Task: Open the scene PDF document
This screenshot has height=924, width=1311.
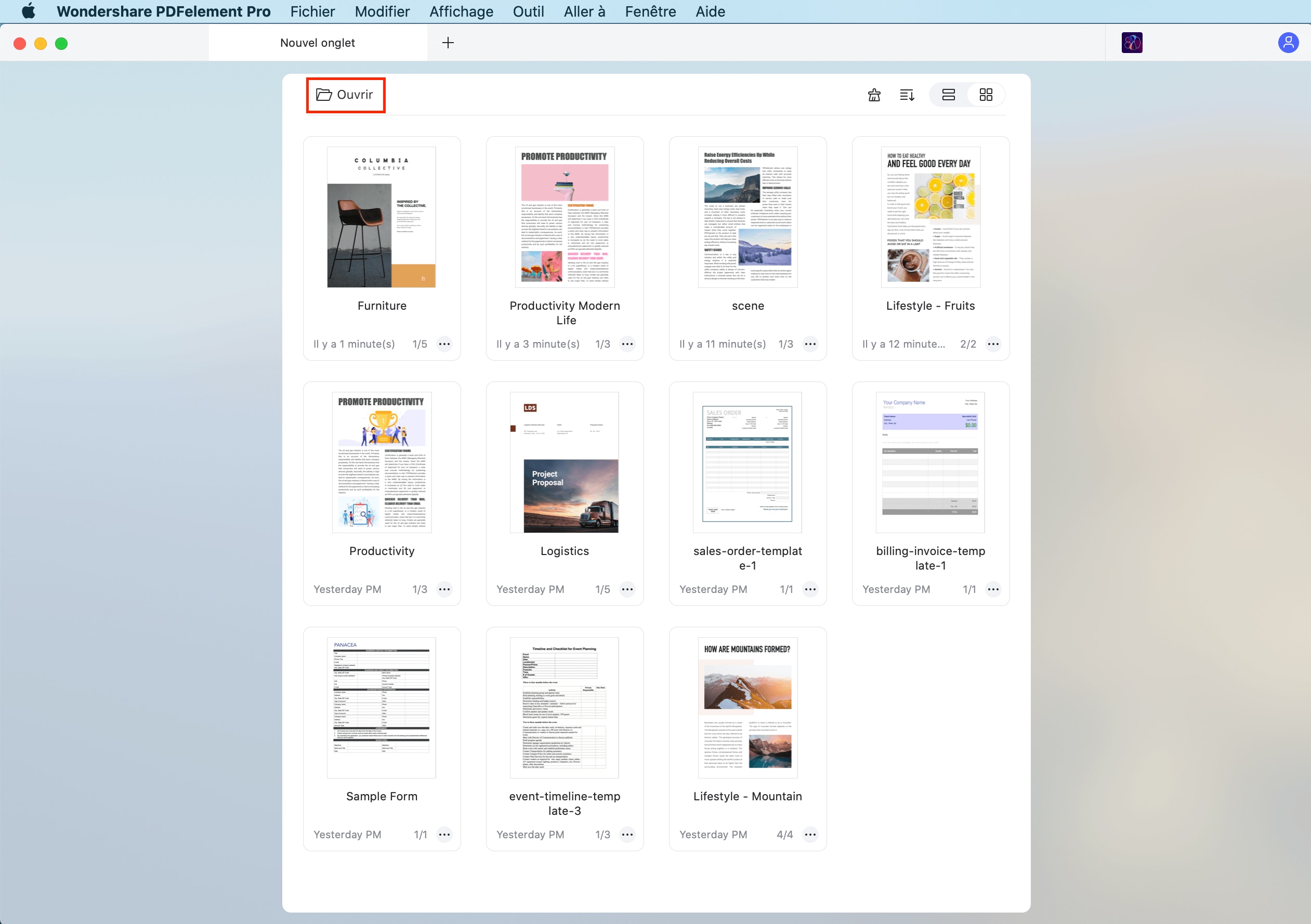Action: [x=747, y=215]
